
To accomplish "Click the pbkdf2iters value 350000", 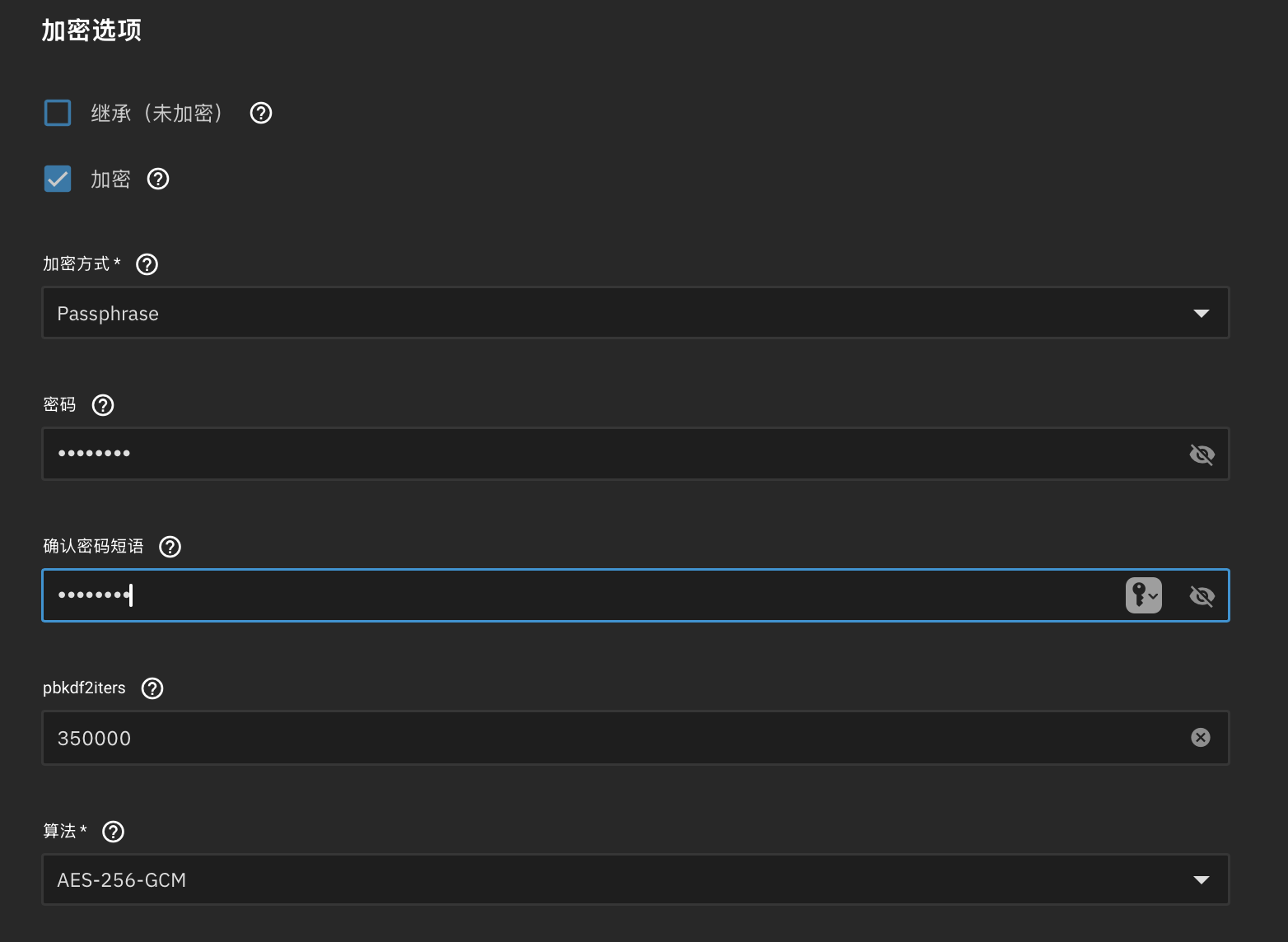I will pos(94,738).
